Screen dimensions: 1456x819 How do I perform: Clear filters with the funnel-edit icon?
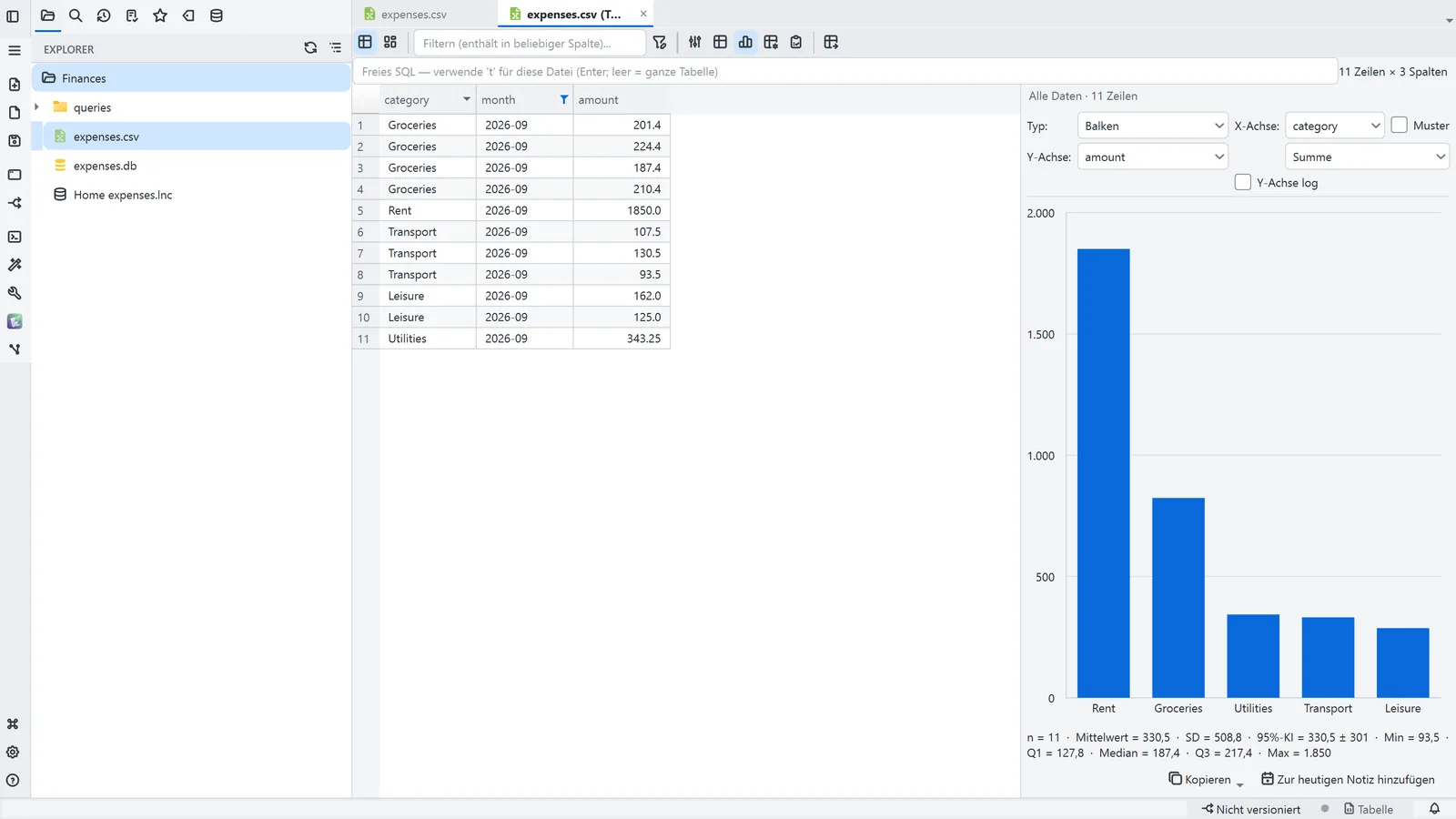click(x=660, y=43)
